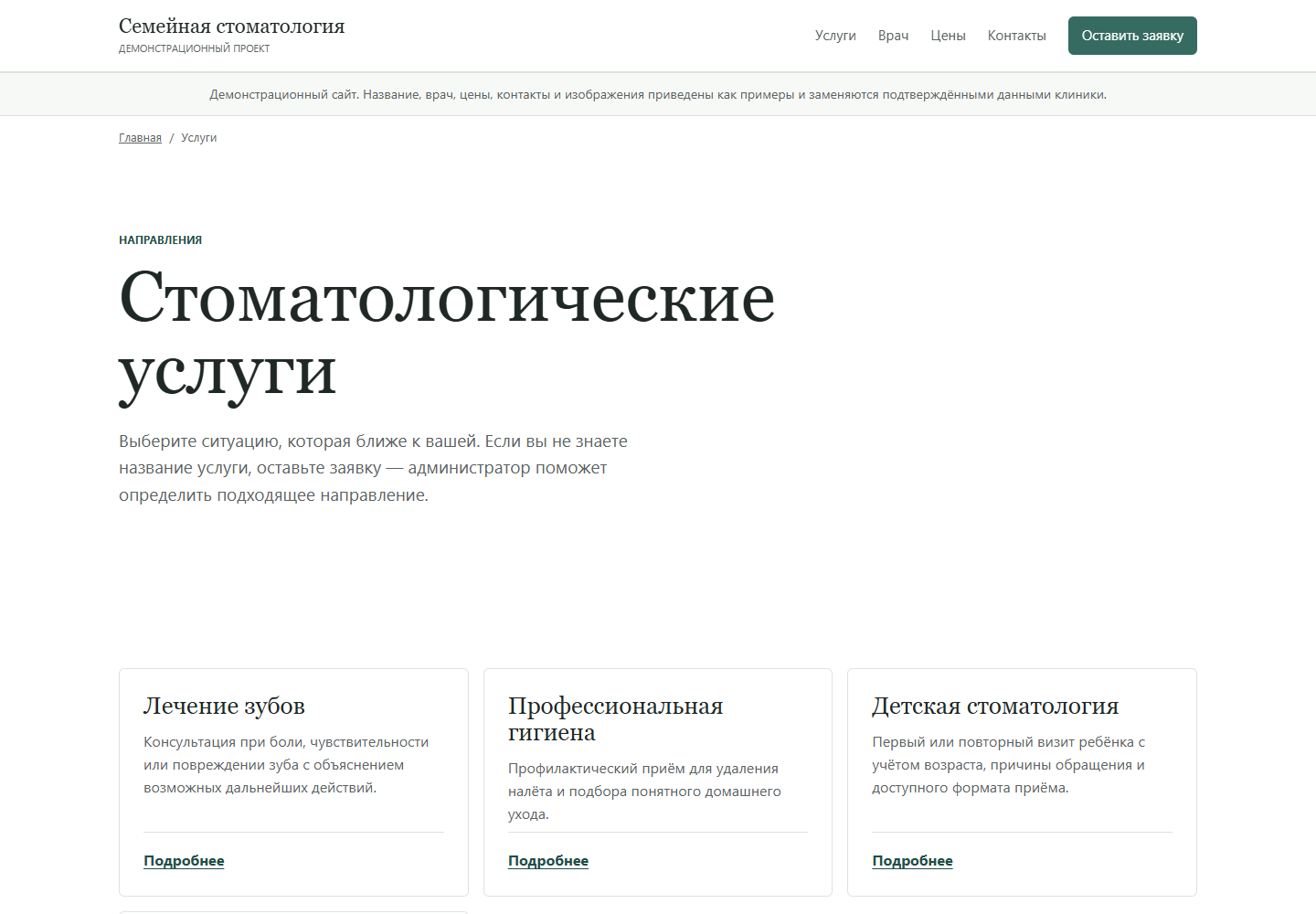This screenshot has width=1316, height=914.
Task: Click the Детская стоматология card heading
Action: click(995, 706)
